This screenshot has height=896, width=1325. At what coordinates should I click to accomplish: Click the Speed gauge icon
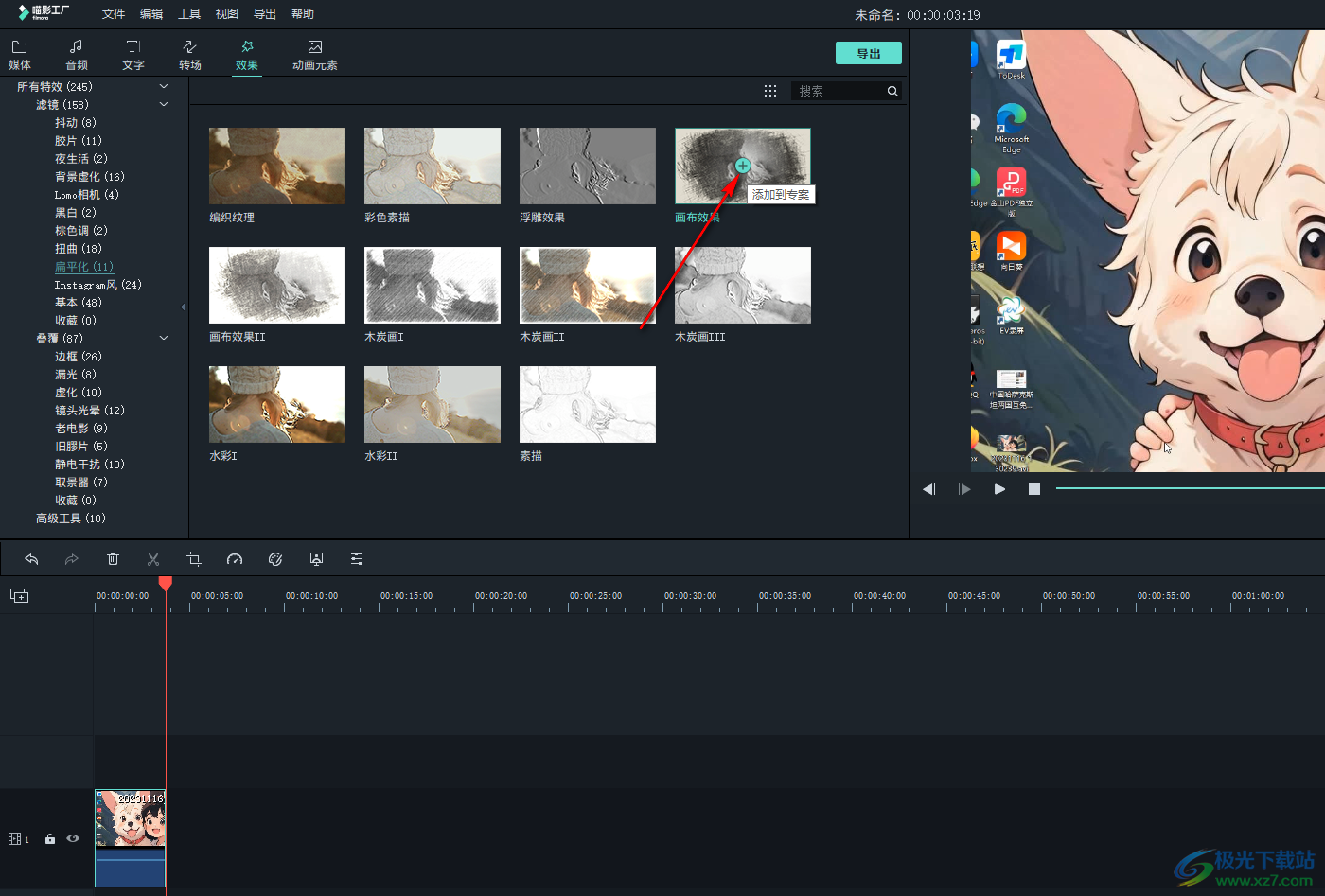tap(235, 559)
